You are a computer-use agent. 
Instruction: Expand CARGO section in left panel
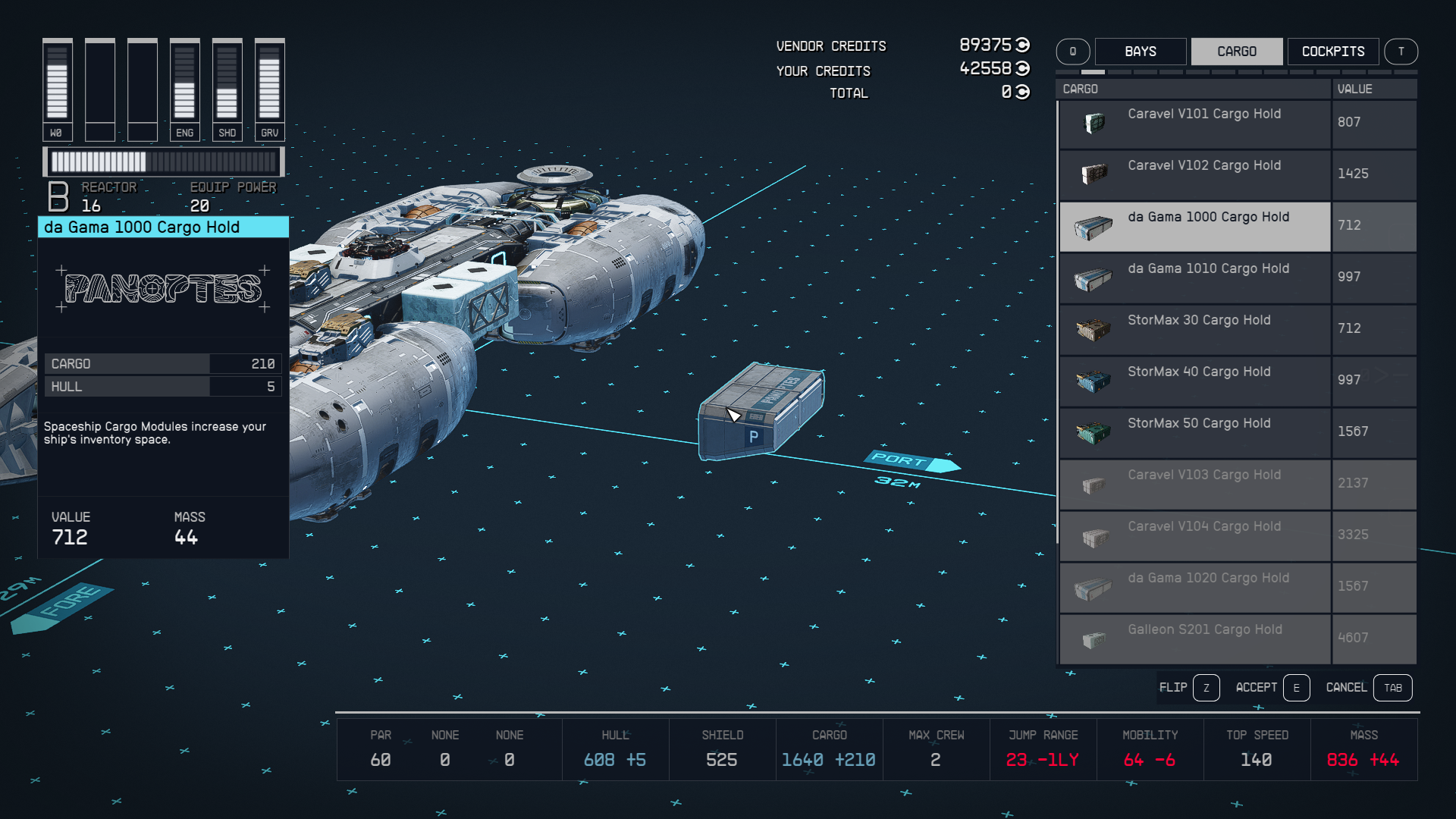click(x=160, y=363)
